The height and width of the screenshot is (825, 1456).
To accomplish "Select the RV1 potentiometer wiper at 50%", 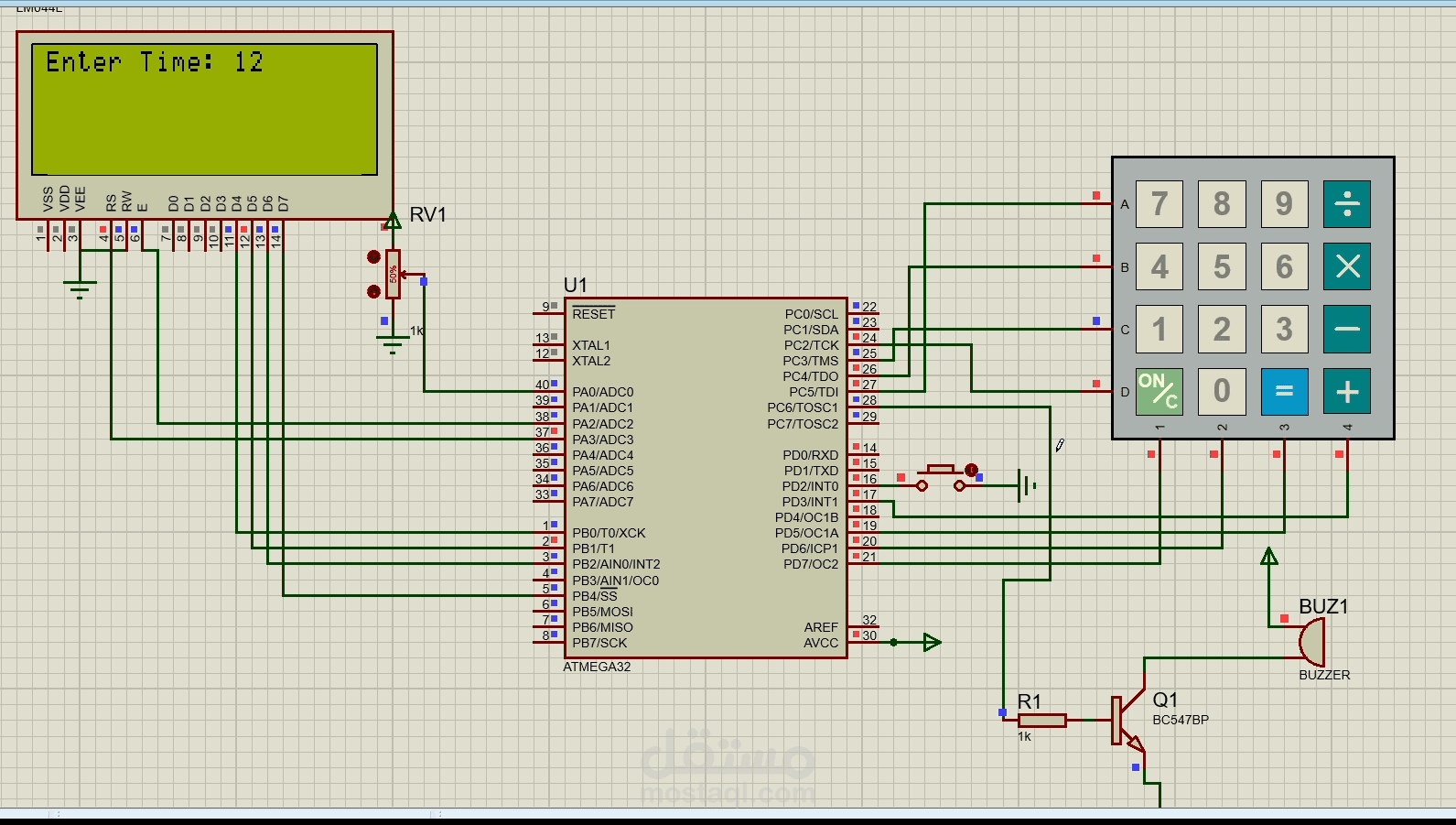I will [x=394, y=274].
